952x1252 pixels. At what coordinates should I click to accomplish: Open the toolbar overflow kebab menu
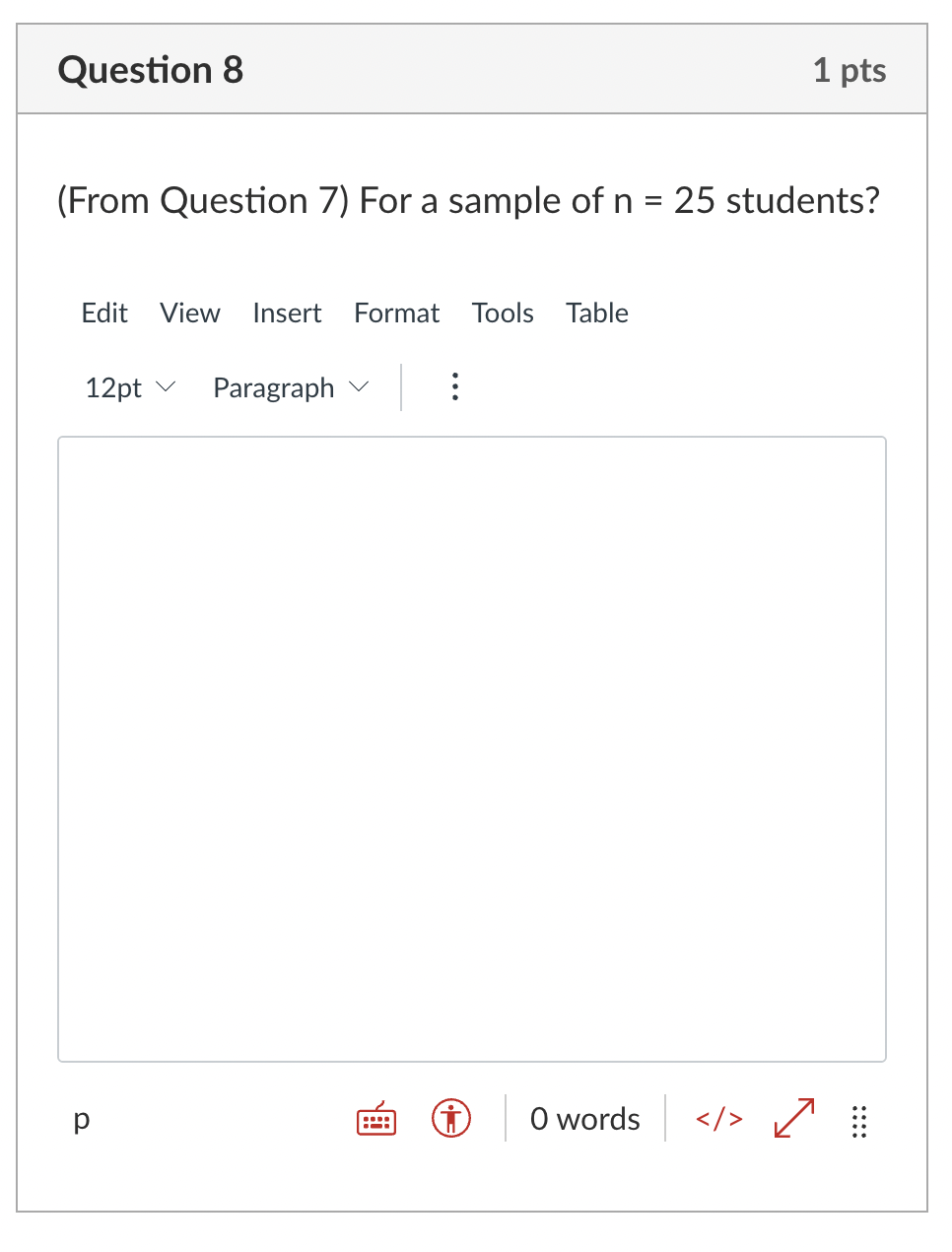tap(454, 387)
